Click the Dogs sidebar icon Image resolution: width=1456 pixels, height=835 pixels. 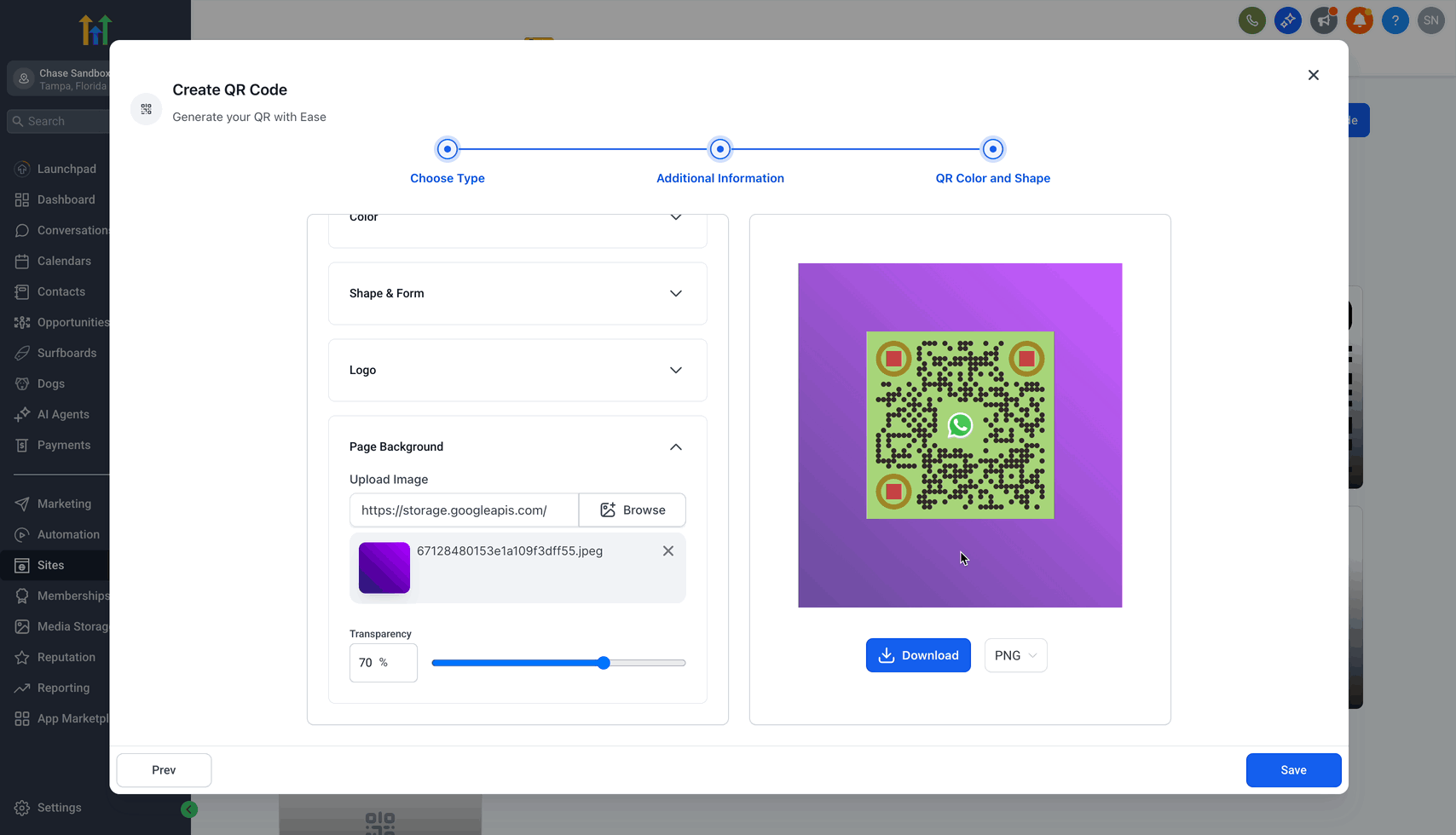tap(22, 383)
